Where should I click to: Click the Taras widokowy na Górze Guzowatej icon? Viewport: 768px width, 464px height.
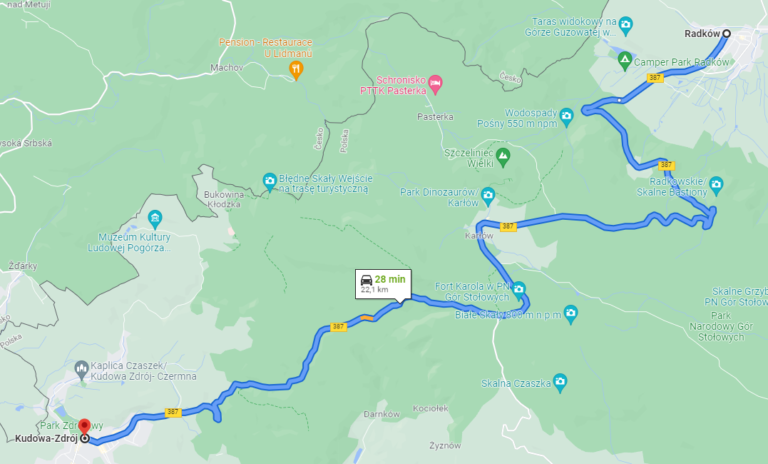click(x=625, y=25)
